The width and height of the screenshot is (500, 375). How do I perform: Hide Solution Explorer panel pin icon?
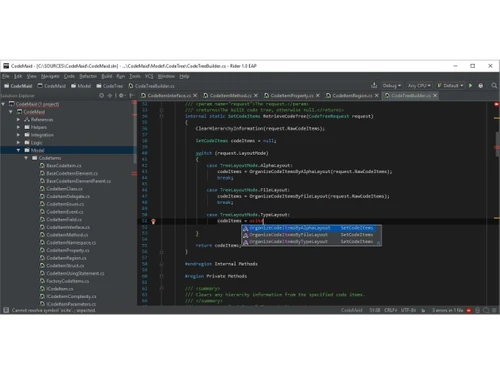132,95
